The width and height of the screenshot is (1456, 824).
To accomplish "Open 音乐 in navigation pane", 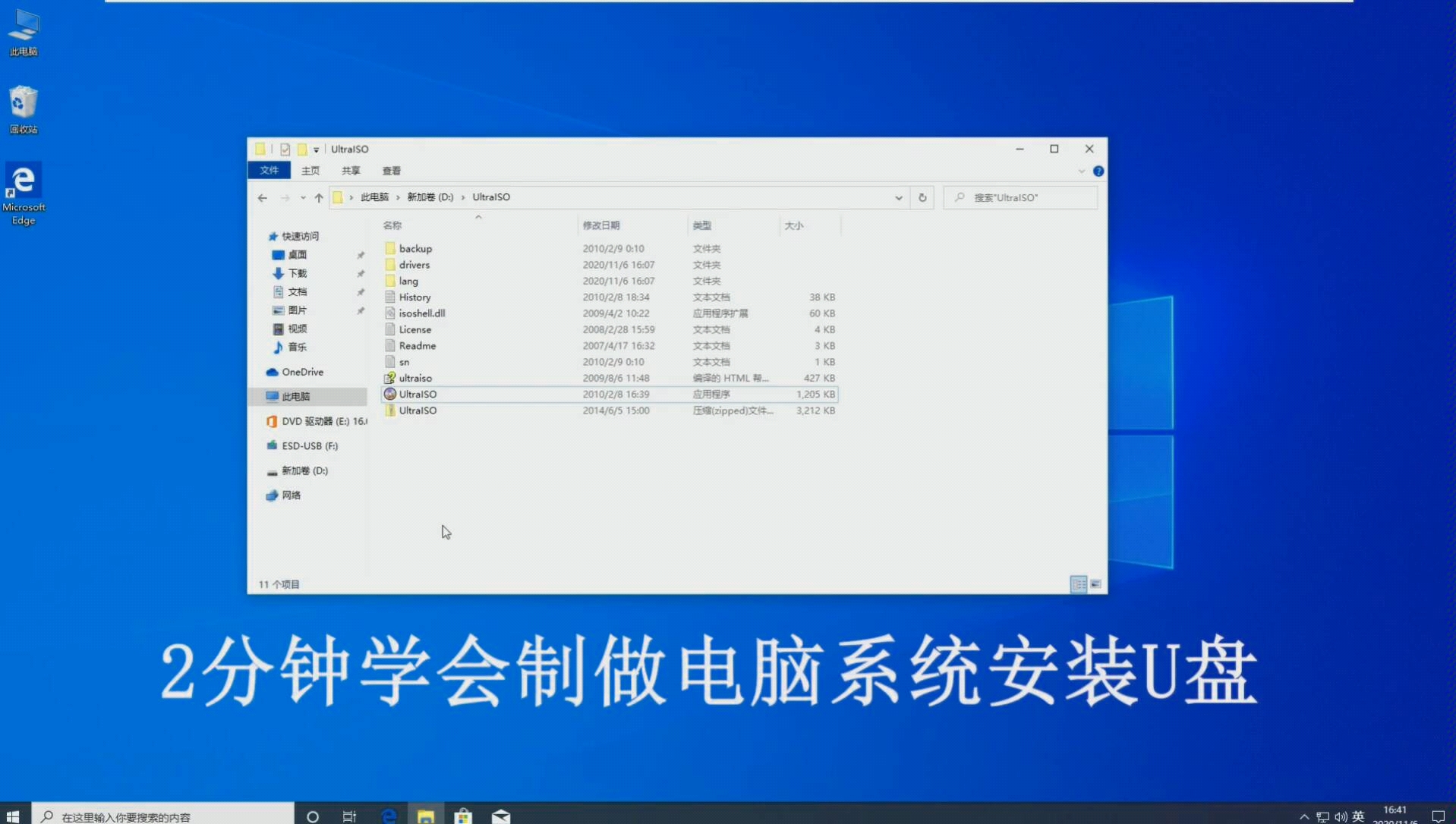I will [x=297, y=348].
